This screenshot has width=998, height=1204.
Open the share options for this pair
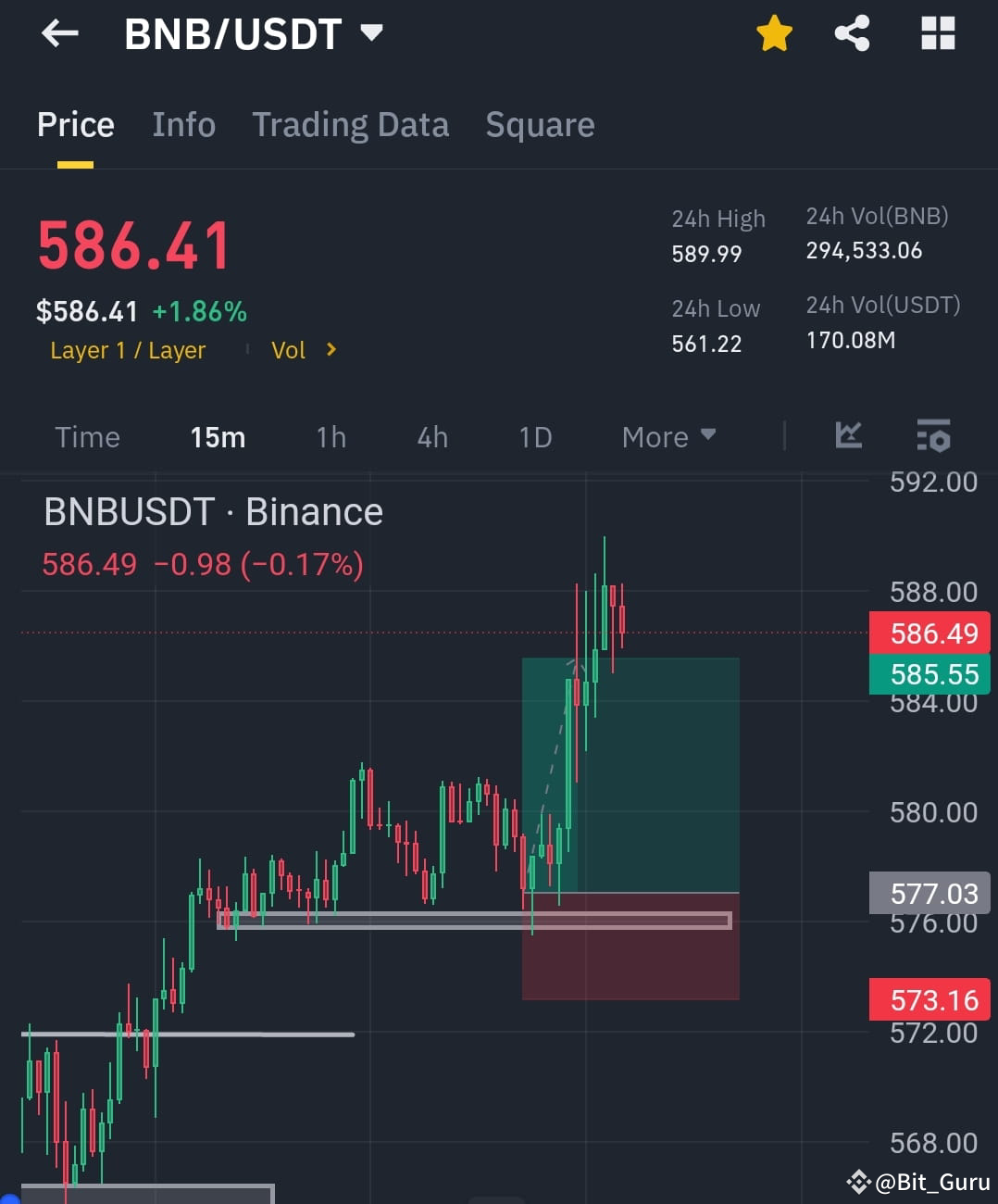(852, 33)
